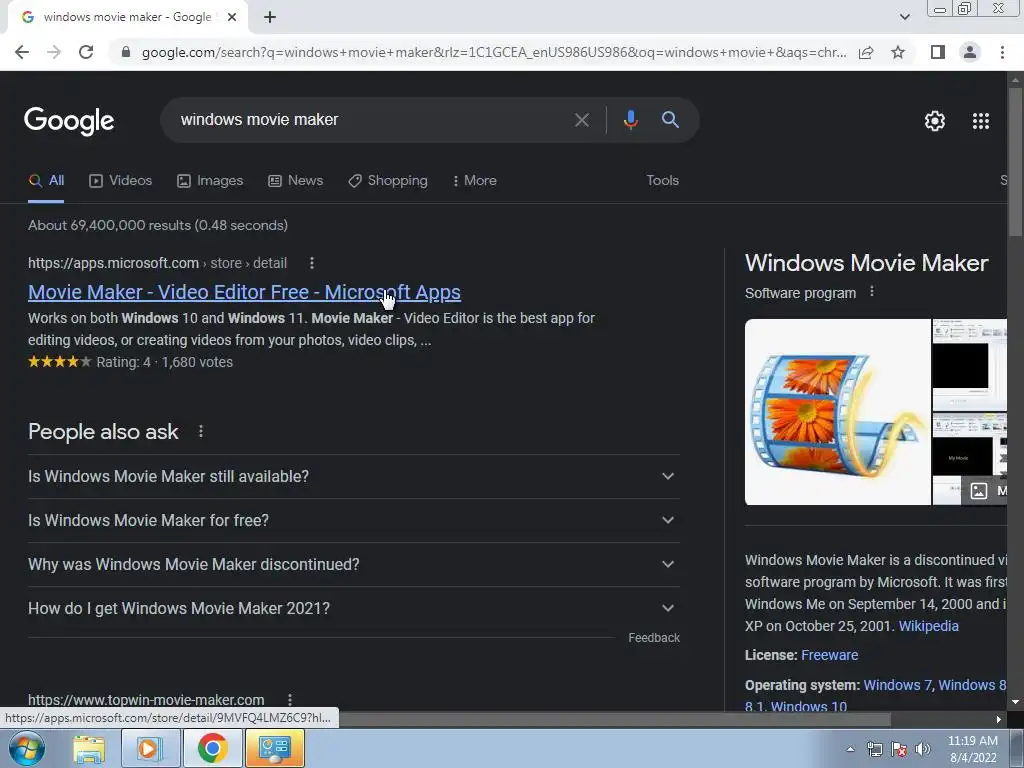Open Action Center flag icon
Screen dimensions: 1024x768
click(x=899, y=749)
